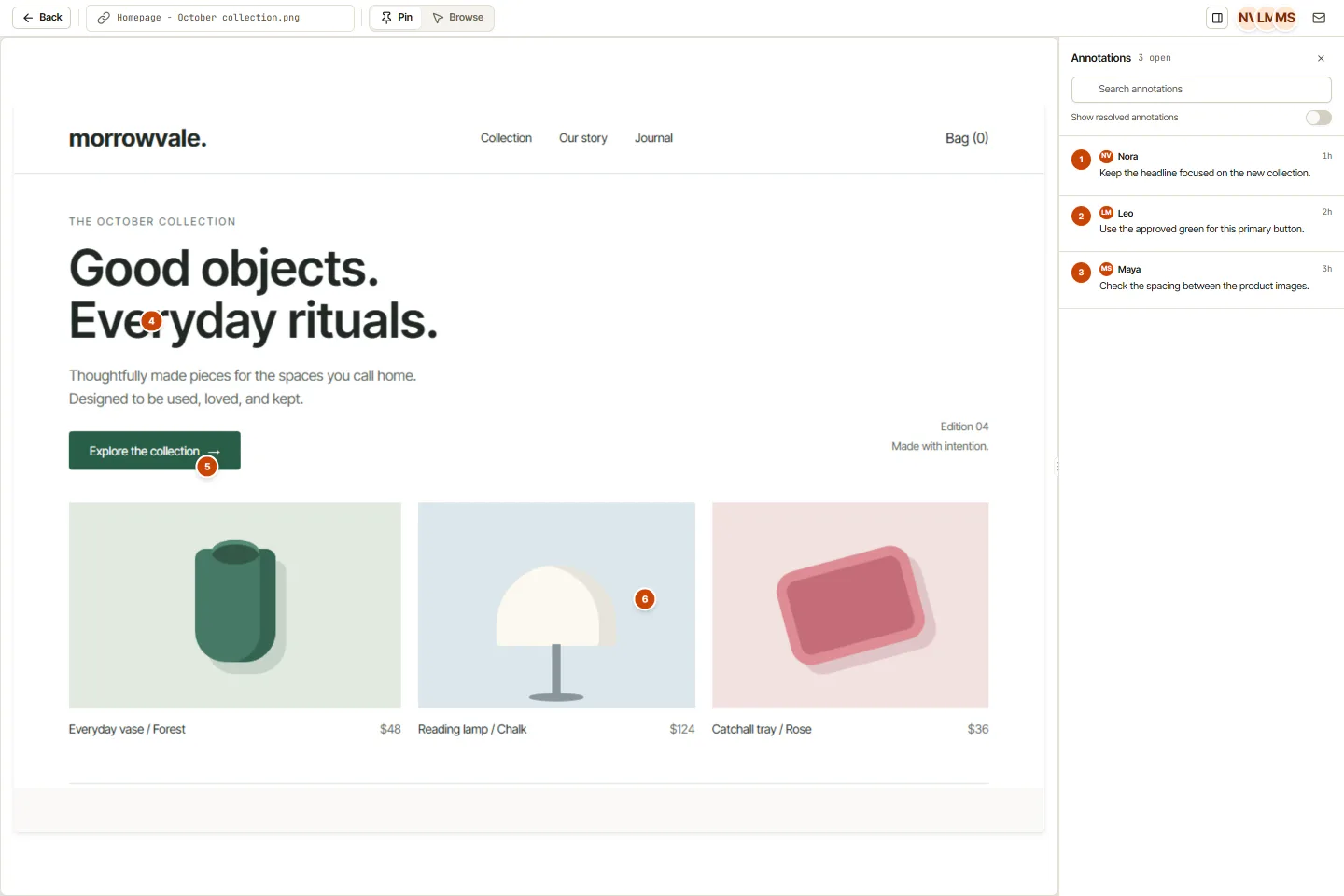
Task: Select annotation pin number 6 on lamp image
Action: pos(644,599)
